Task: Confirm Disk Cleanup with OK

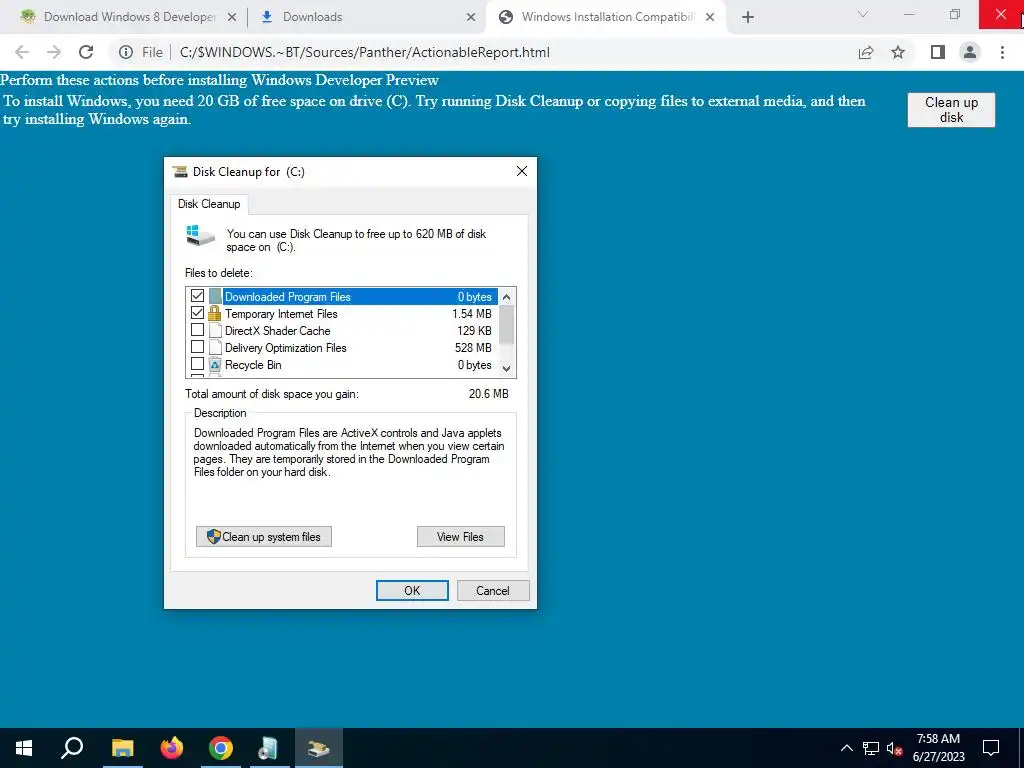Action: coord(412,590)
